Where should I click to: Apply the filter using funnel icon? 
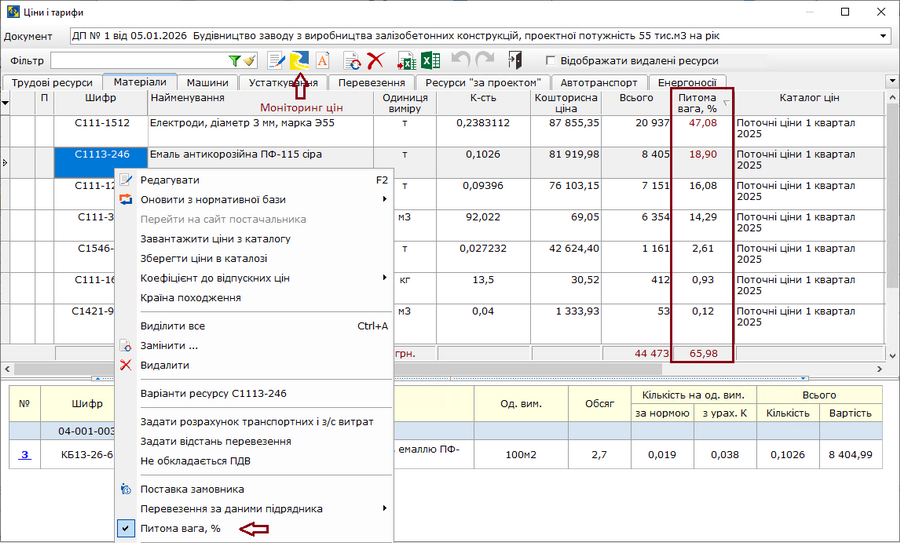[x=235, y=61]
